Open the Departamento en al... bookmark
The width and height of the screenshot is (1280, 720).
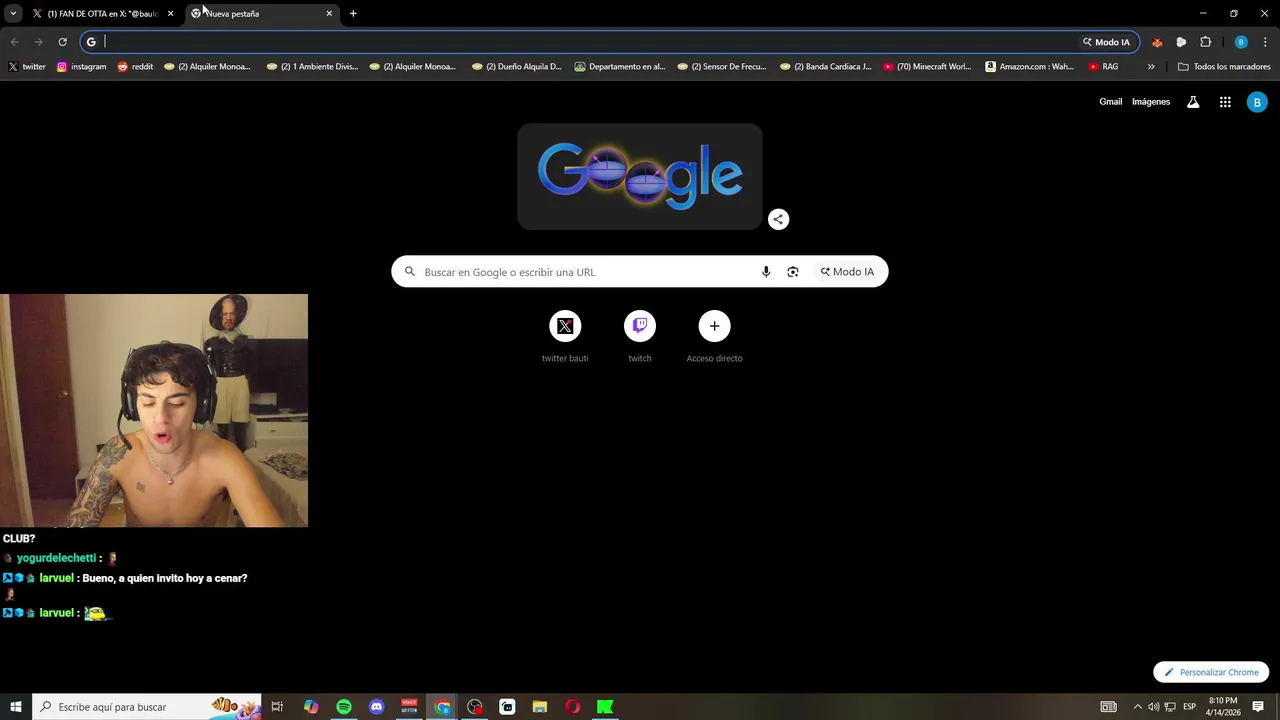click(620, 67)
